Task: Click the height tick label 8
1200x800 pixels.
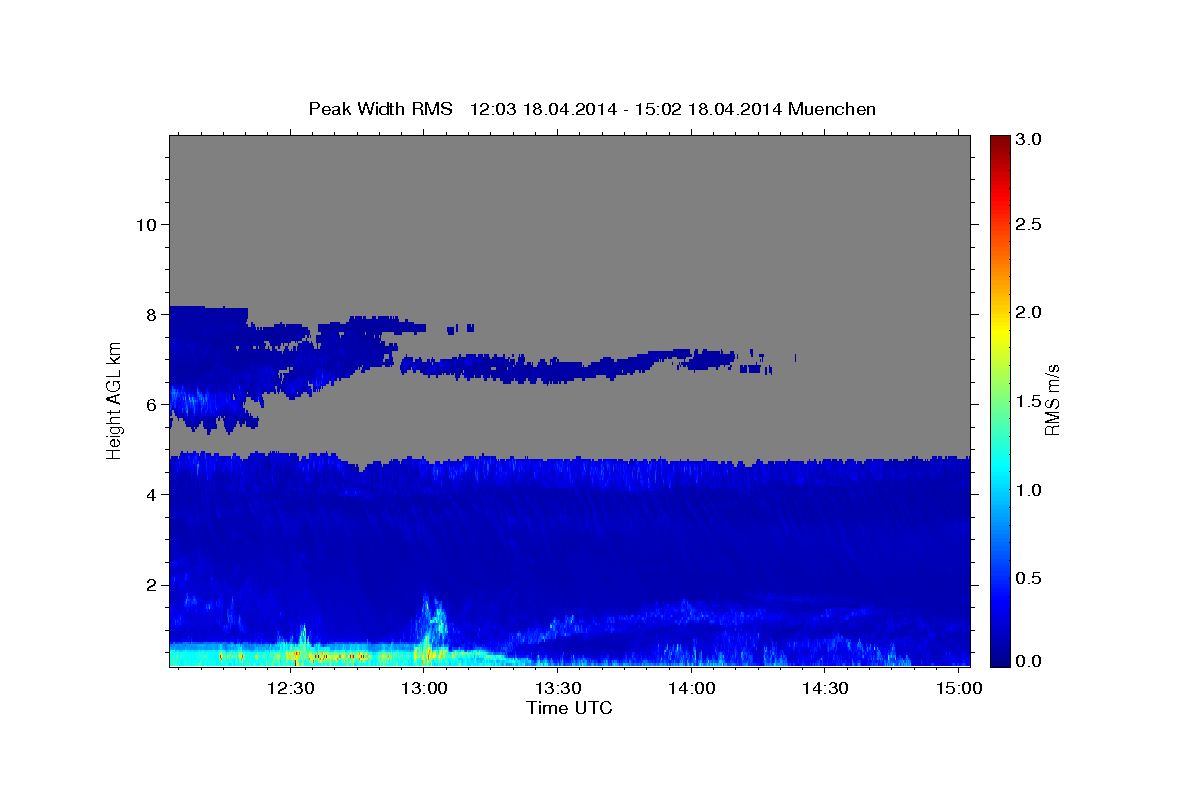Action: 150,314
